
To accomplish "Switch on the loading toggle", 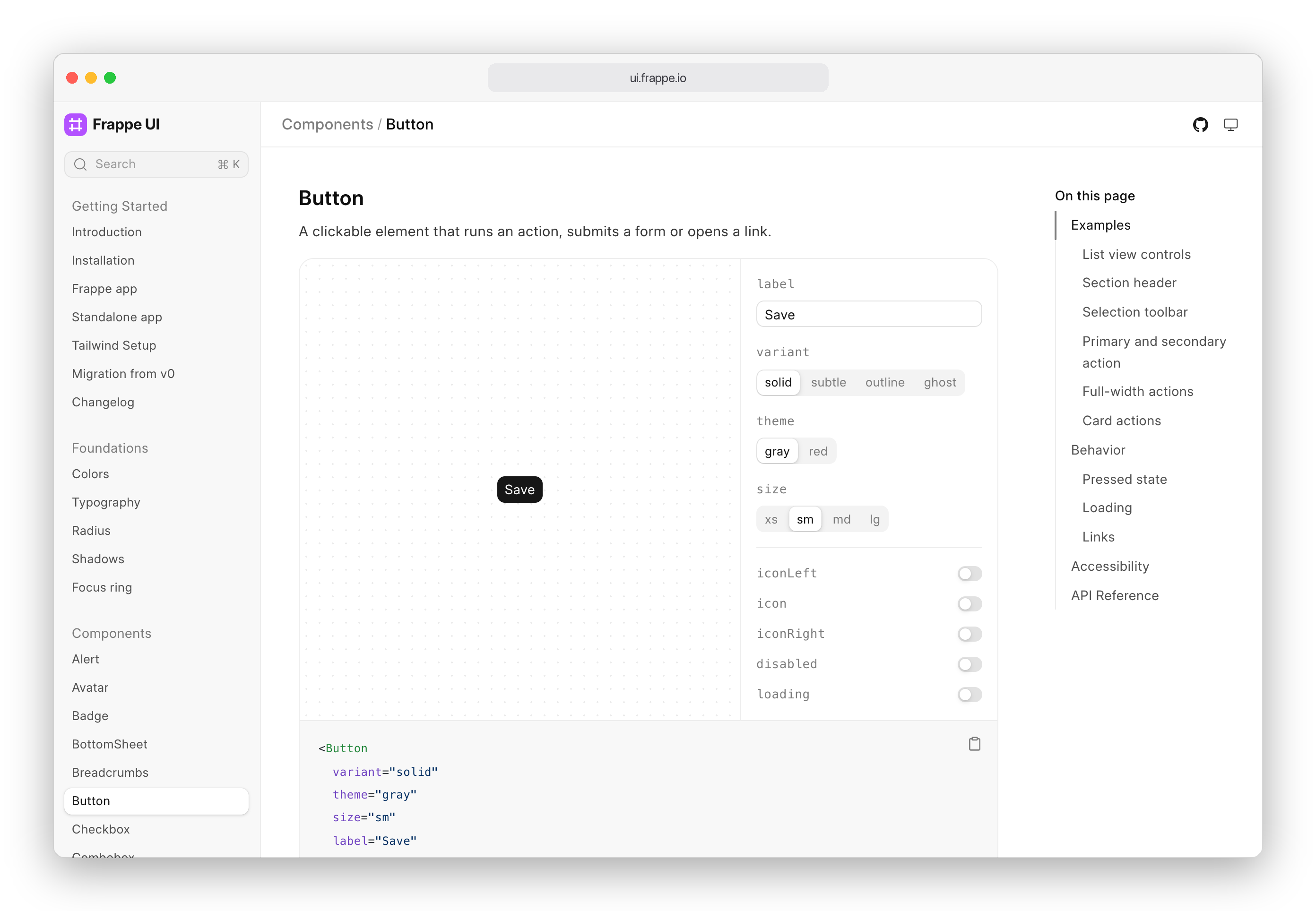I will [x=969, y=694].
